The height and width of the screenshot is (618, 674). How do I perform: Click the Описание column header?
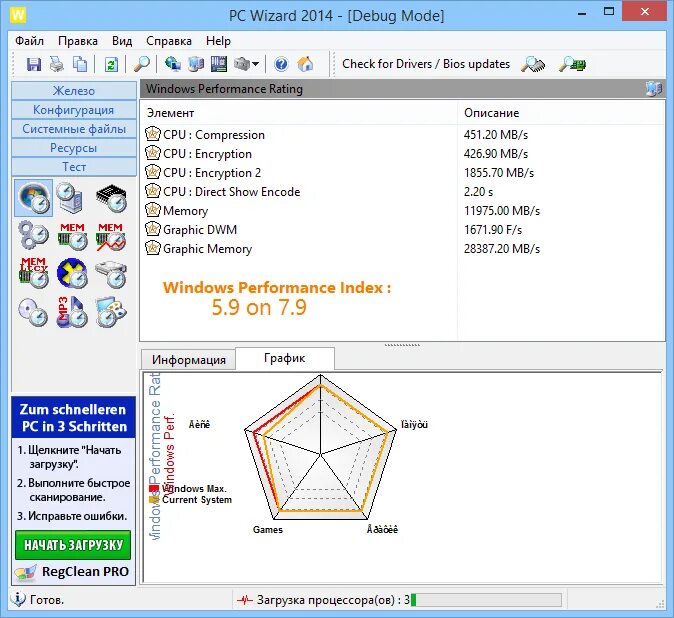pyautogui.click(x=560, y=113)
